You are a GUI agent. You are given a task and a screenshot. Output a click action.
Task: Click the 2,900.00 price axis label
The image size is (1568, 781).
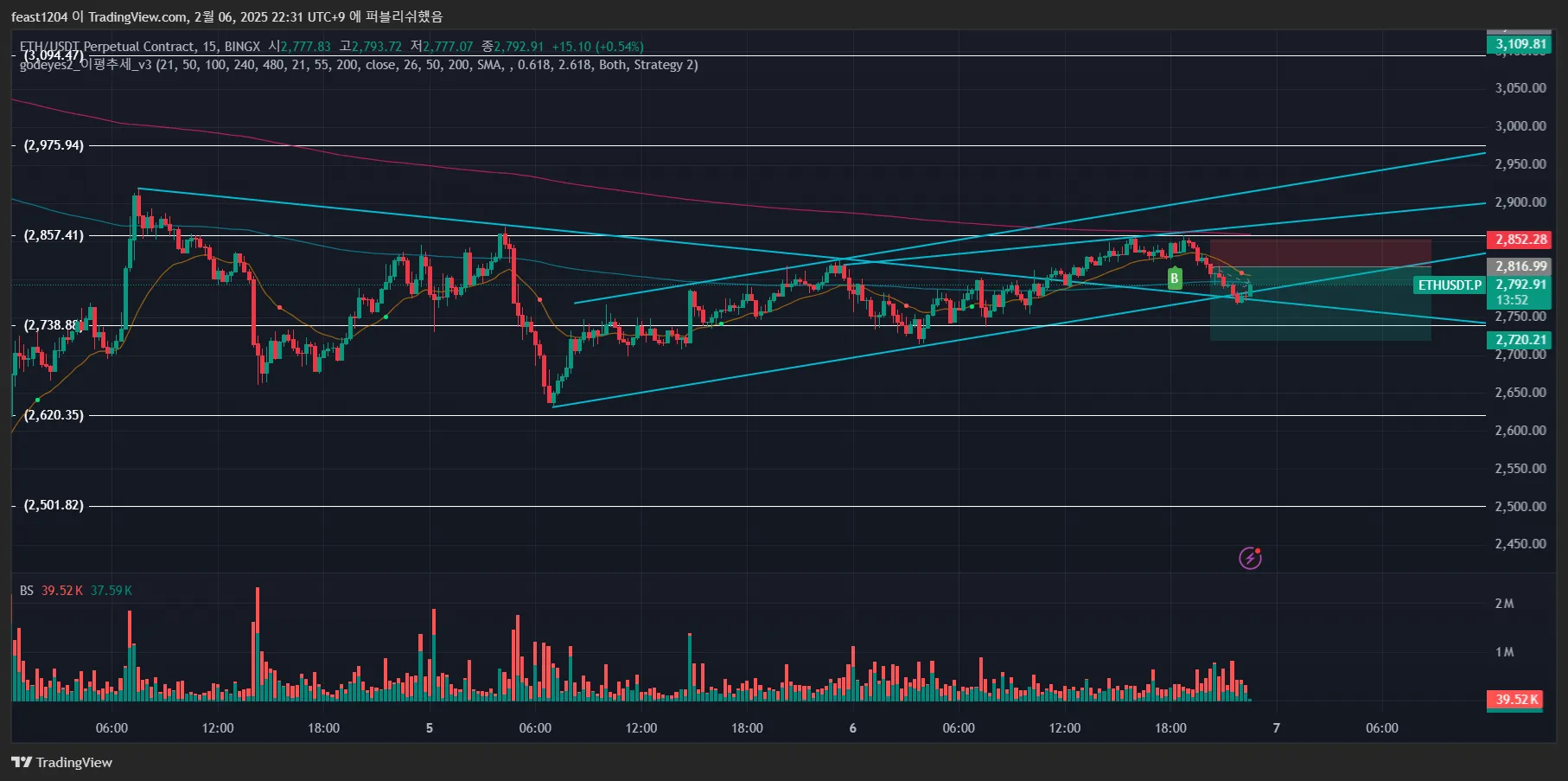coord(1520,202)
